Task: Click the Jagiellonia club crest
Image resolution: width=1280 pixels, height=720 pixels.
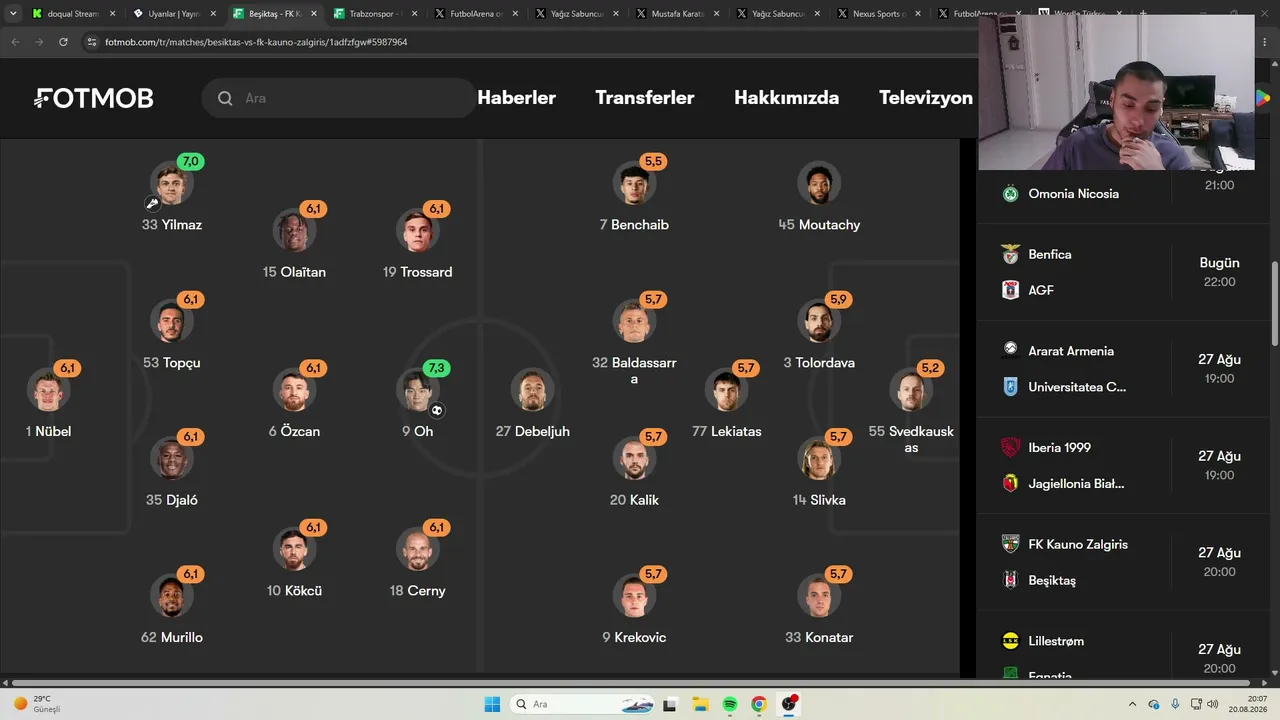Action: point(1010,484)
